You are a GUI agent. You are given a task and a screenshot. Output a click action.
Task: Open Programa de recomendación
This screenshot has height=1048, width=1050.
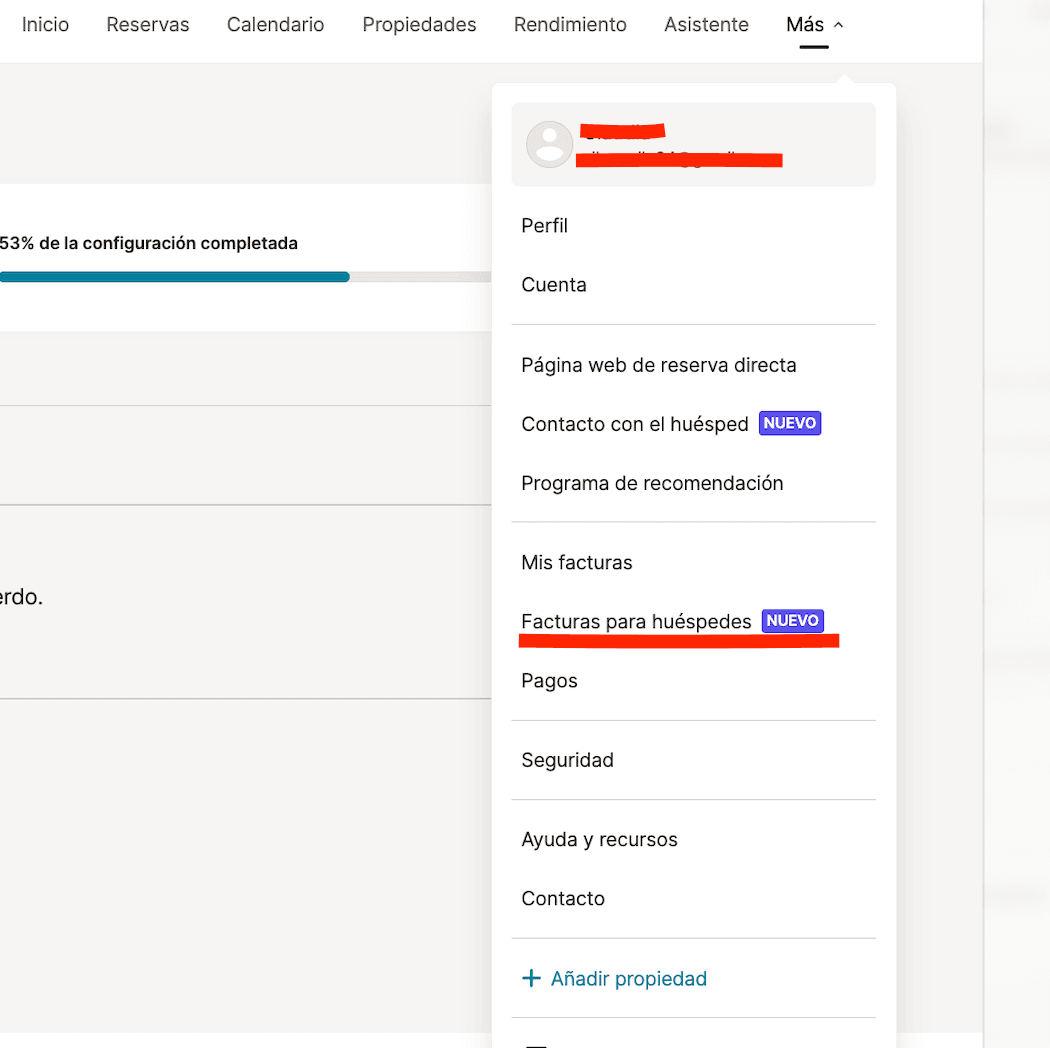pyautogui.click(x=652, y=483)
